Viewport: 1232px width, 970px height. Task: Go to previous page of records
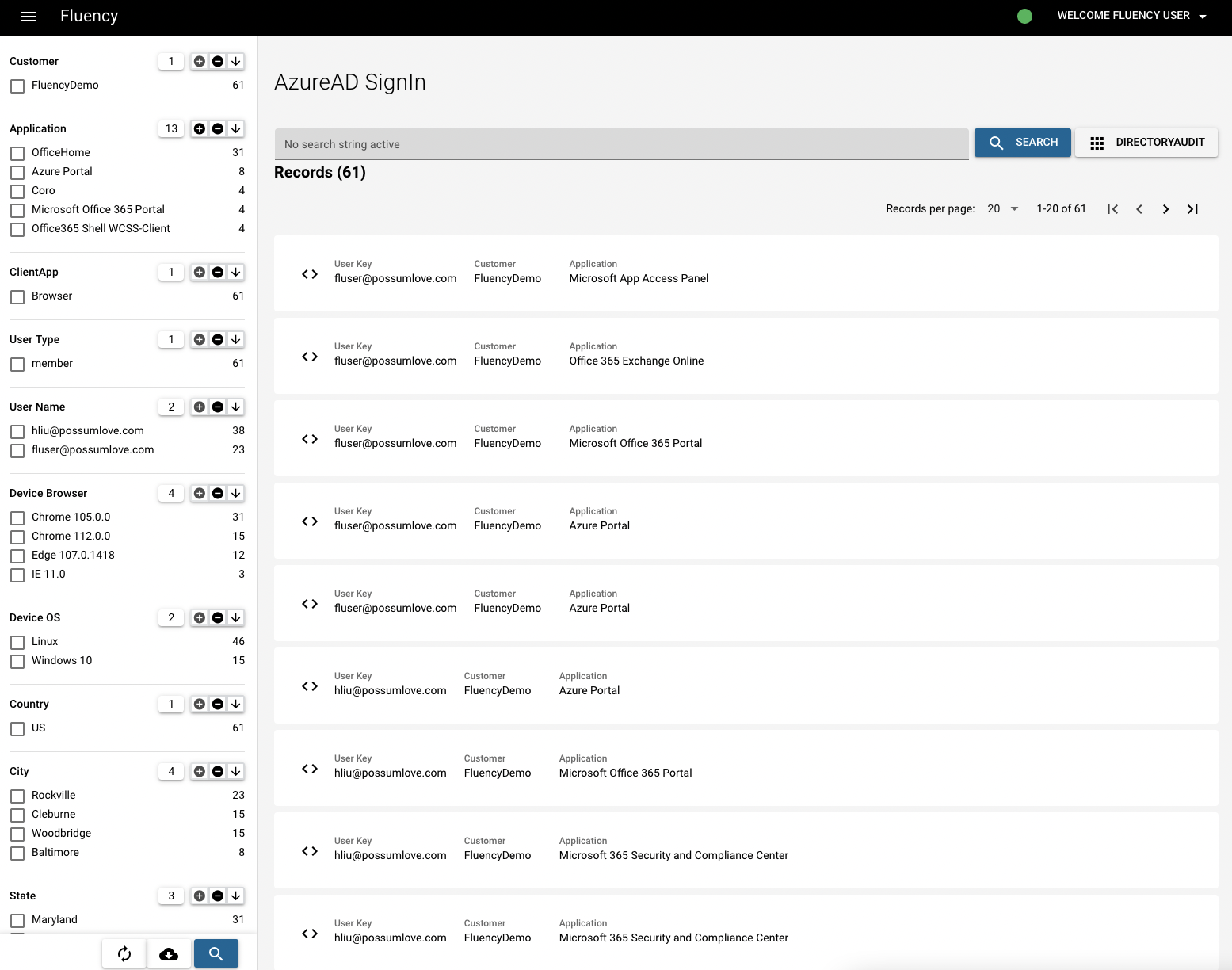click(x=1139, y=209)
